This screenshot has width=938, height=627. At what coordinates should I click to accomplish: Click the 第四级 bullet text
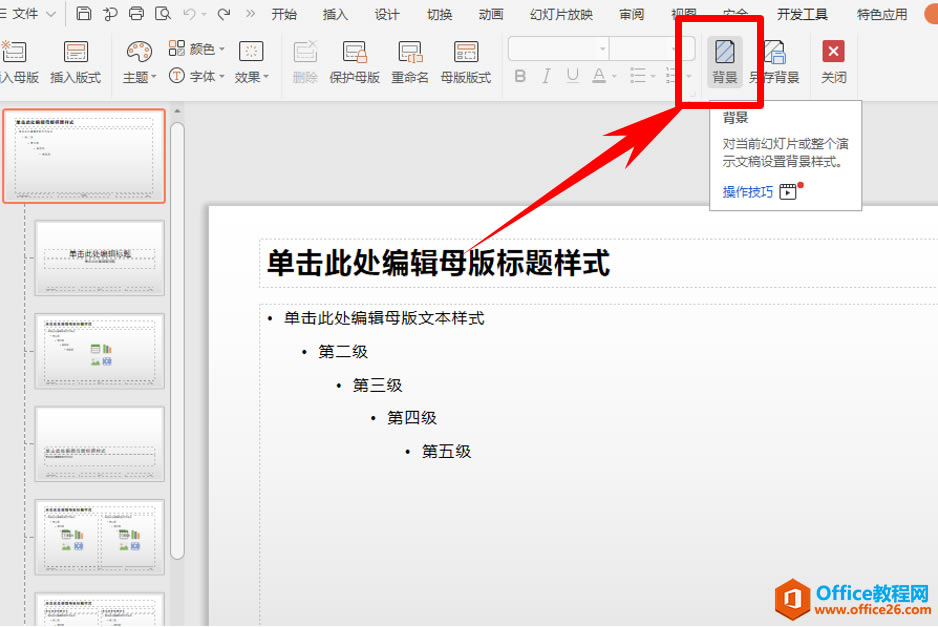click(412, 418)
